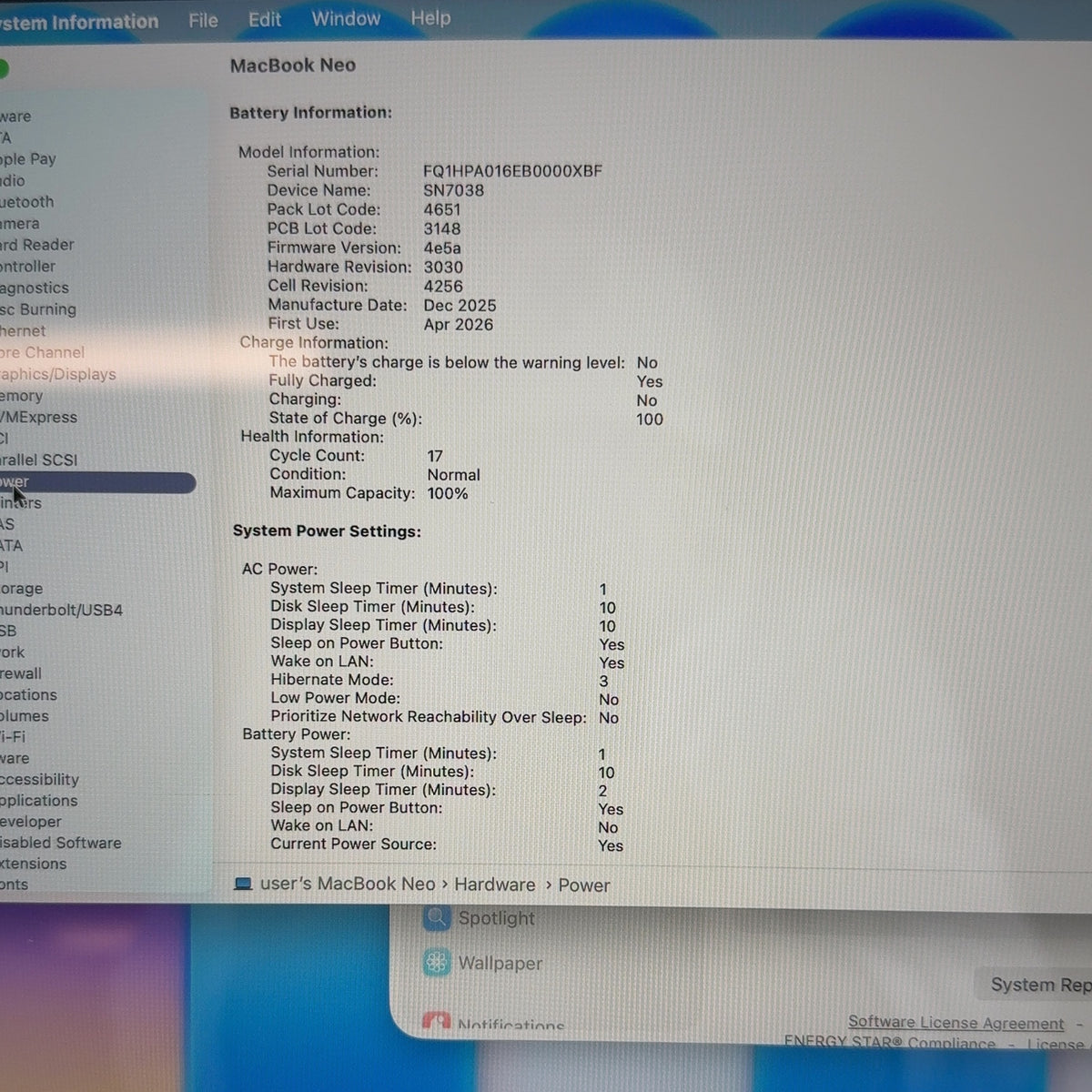Open the Edit menu
Viewport: 1092px width, 1092px height.
265,19
